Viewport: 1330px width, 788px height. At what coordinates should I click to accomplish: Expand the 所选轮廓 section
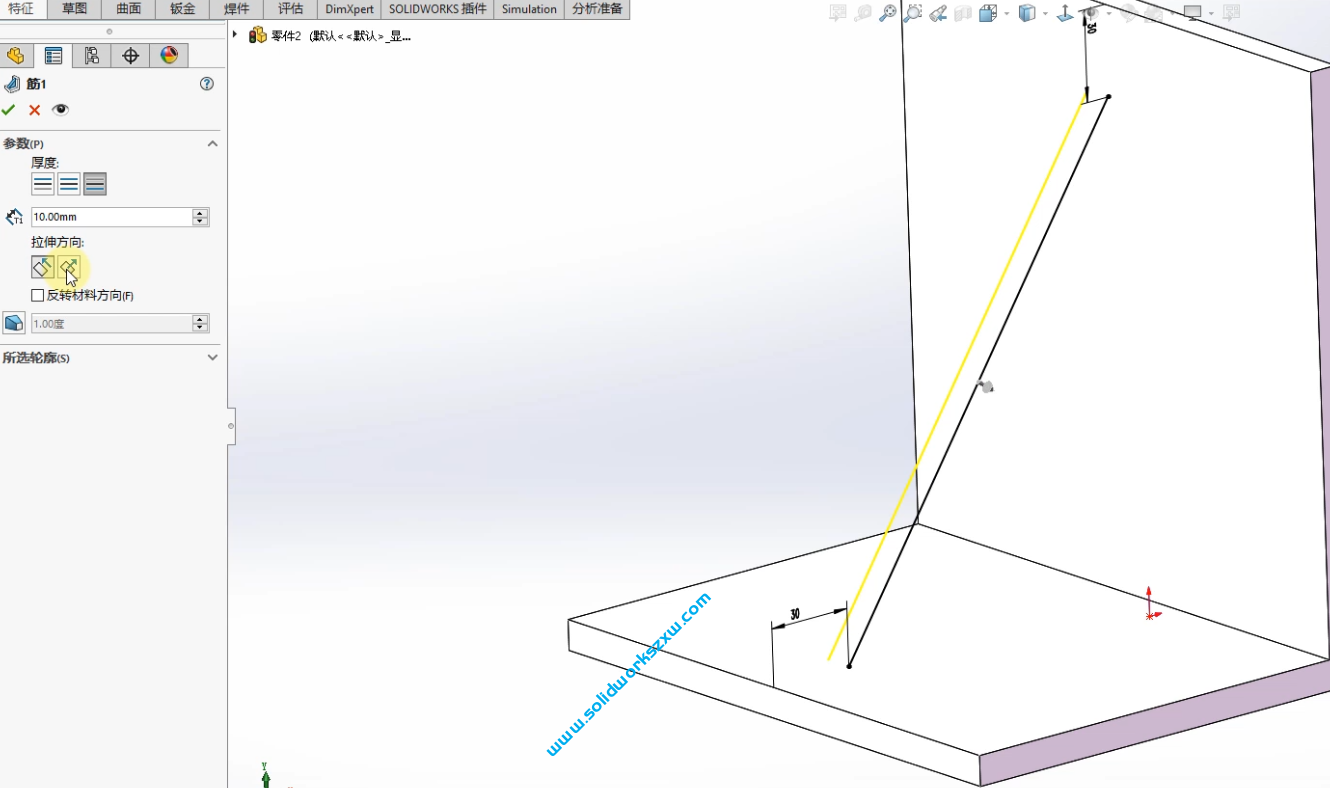[212, 358]
